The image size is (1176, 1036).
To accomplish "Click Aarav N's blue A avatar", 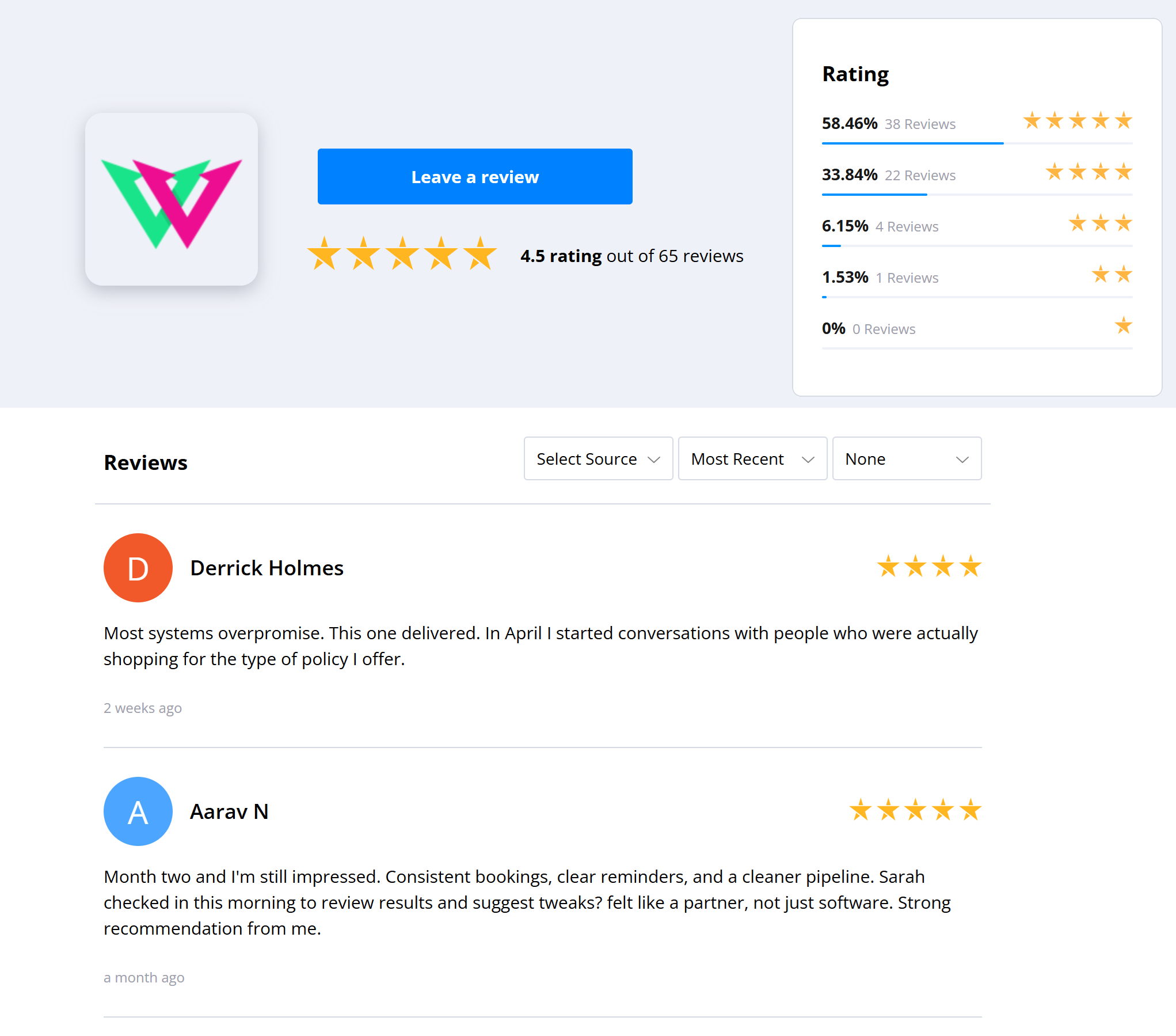I will pos(138,811).
